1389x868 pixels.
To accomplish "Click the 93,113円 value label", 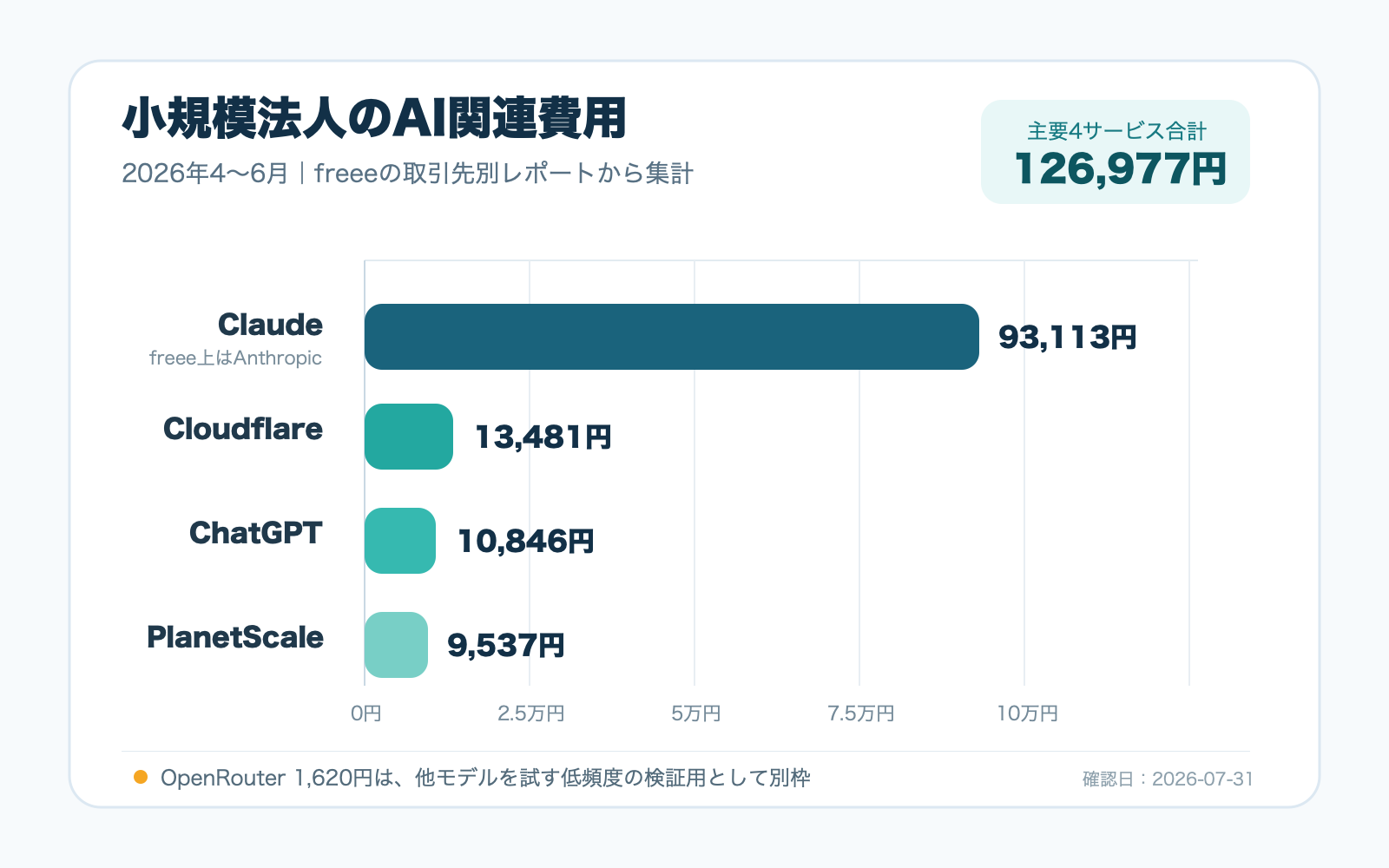I will [x=1067, y=337].
